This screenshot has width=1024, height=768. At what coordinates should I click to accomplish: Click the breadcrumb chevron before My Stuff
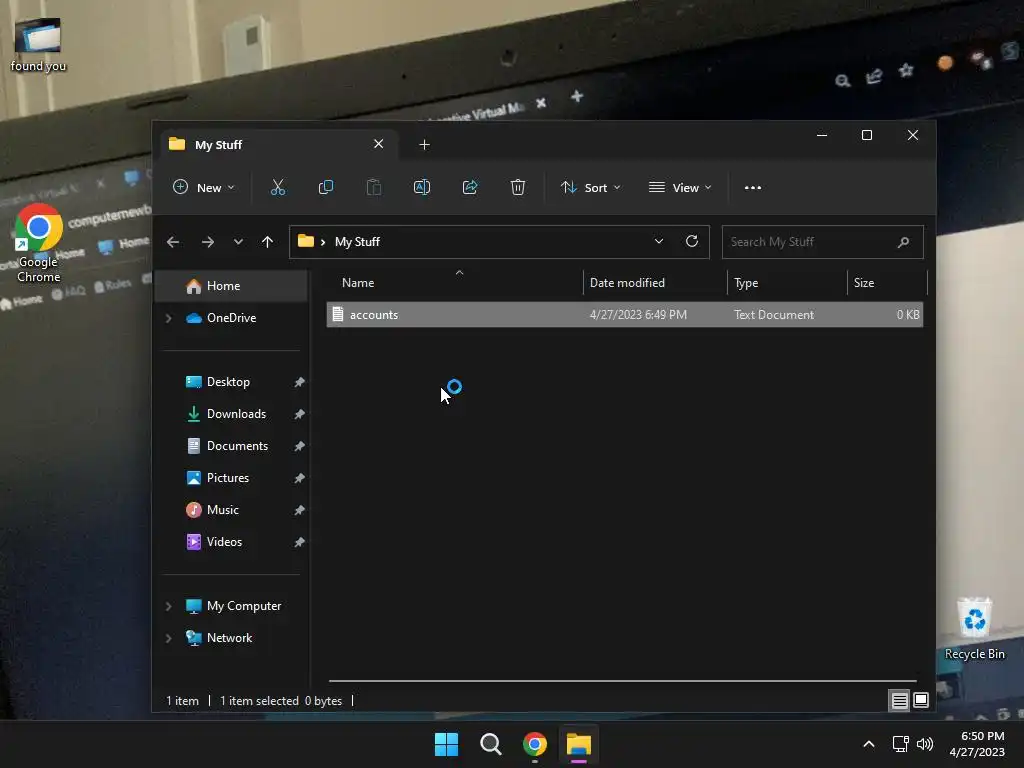click(x=323, y=242)
